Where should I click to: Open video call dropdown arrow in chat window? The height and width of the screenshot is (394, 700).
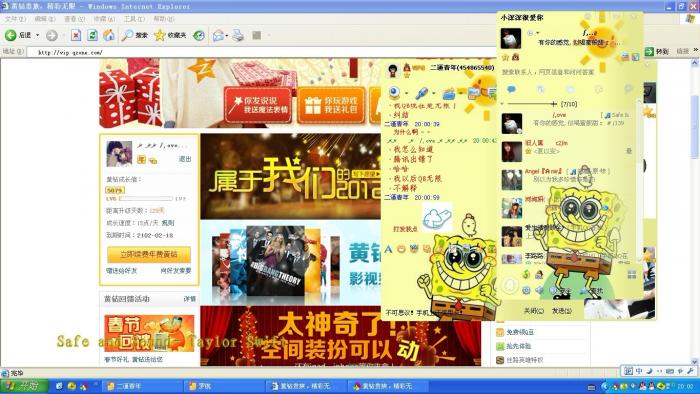click(x=406, y=93)
